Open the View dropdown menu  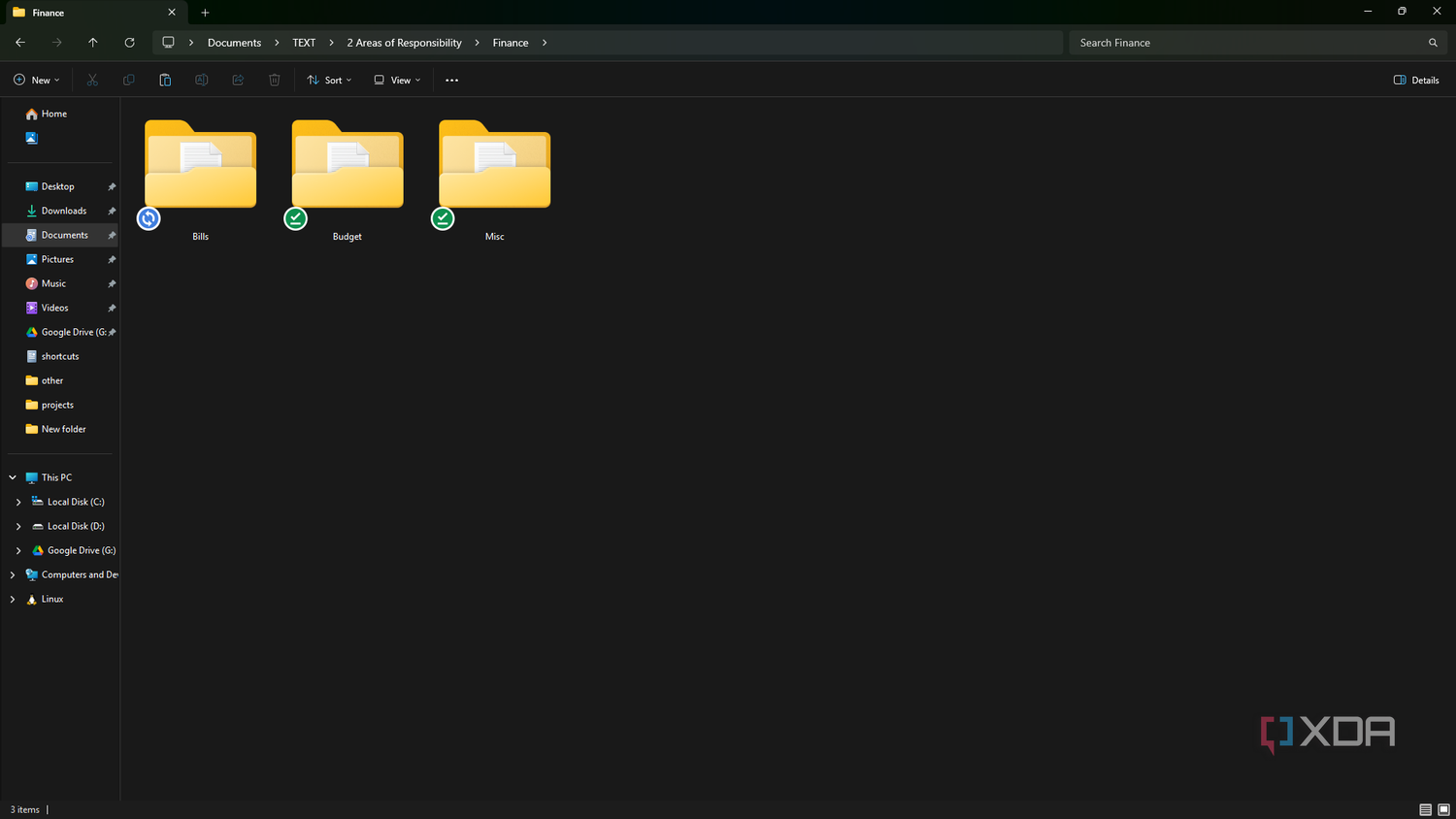[397, 80]
